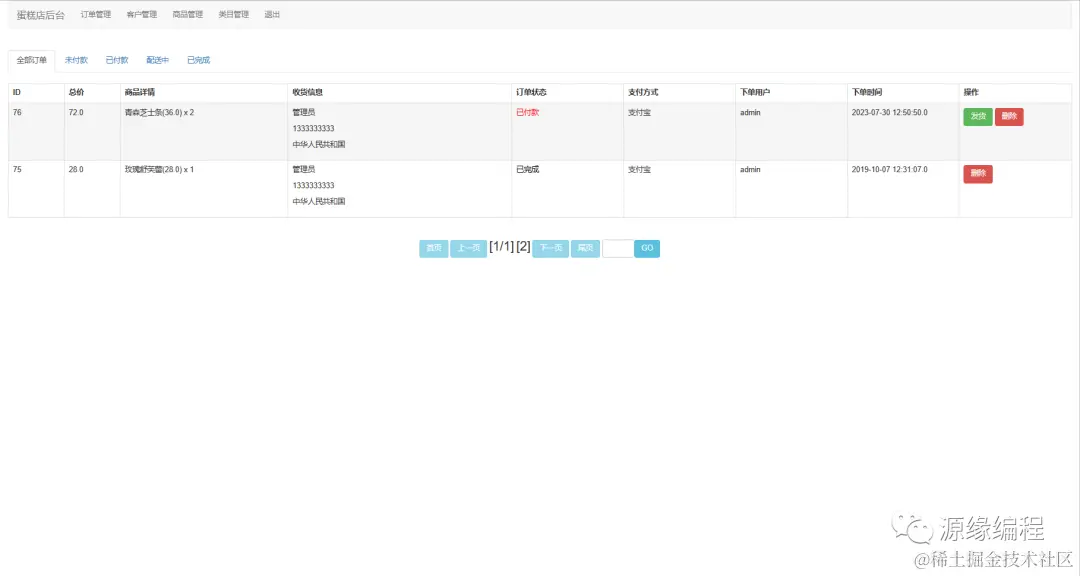Viewport: 1080px width, 576px height.
Task: Switch to the 未付款 tab
Action: click(76, 60)
